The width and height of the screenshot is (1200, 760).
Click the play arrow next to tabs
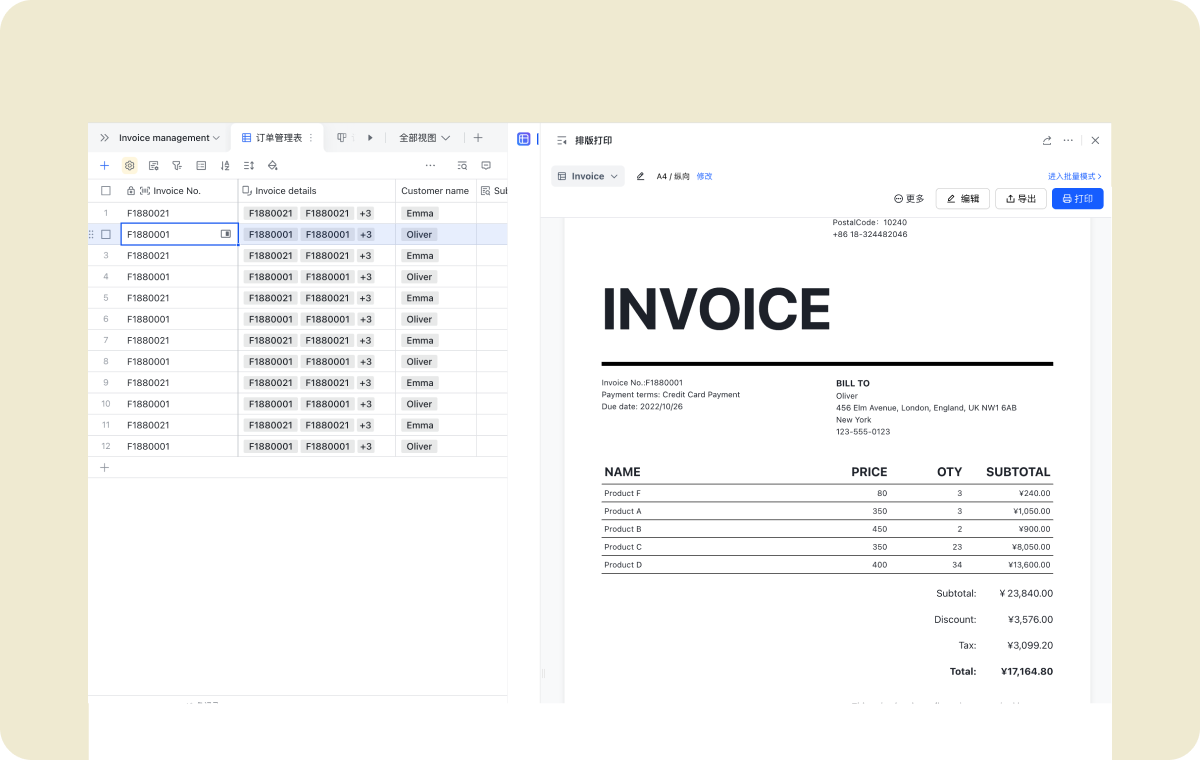tap(370, 138)
